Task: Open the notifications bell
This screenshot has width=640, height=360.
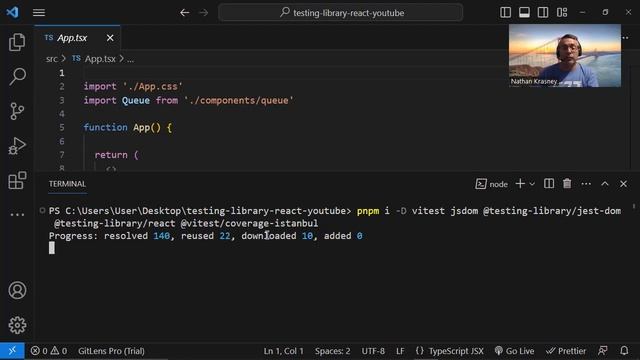Action: tap(624, 351)
